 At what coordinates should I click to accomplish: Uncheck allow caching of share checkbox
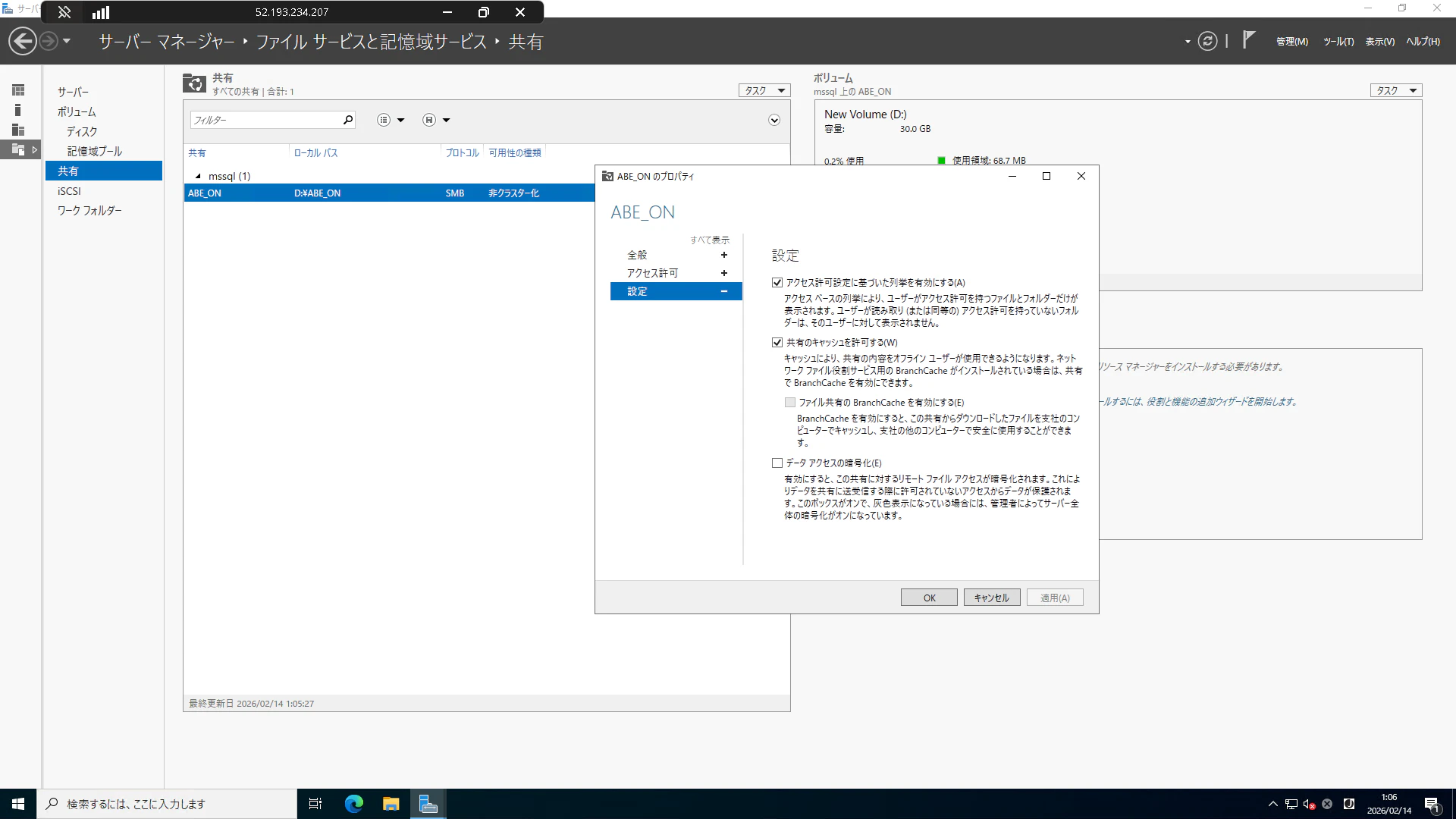(777, 342)
